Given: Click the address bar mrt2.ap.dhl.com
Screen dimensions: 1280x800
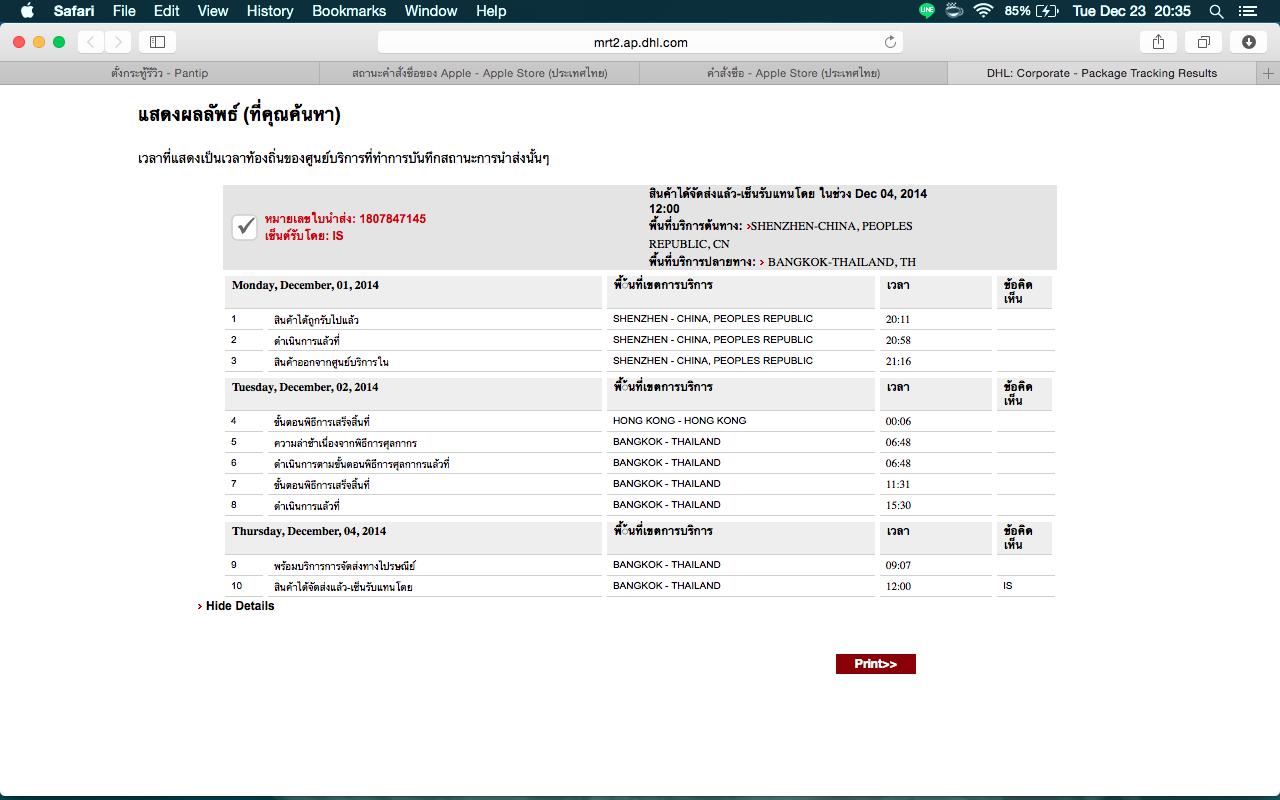Looking at the screenshot, I should tap(640, 42).
